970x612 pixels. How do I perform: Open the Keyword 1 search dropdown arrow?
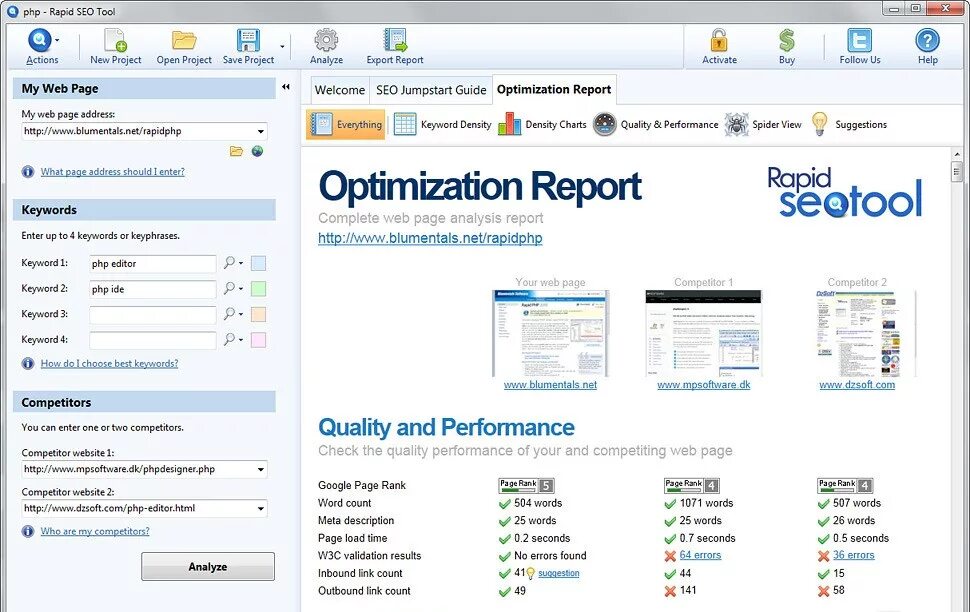click(x=241, y=264)
